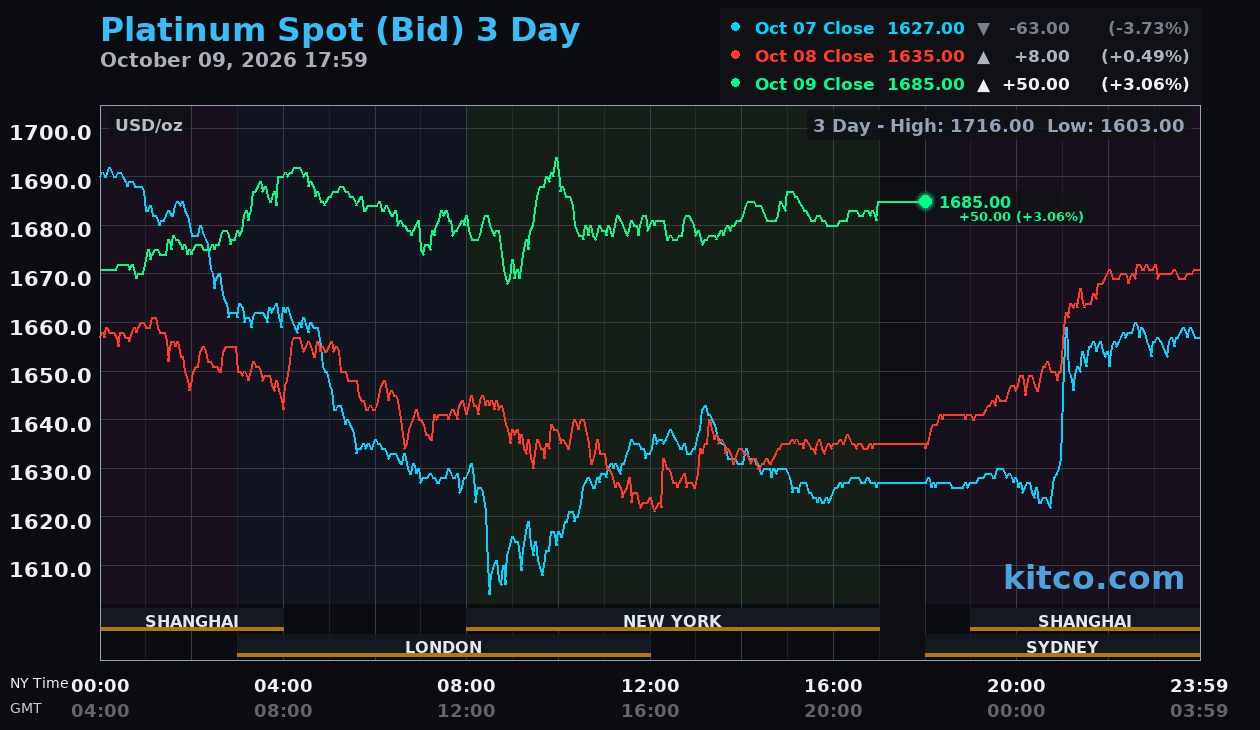Image resolution: width=1260 pixels, height=730 pixels.
Task: Click the 1680.0 y-axis label
Action: click(51, 229)
